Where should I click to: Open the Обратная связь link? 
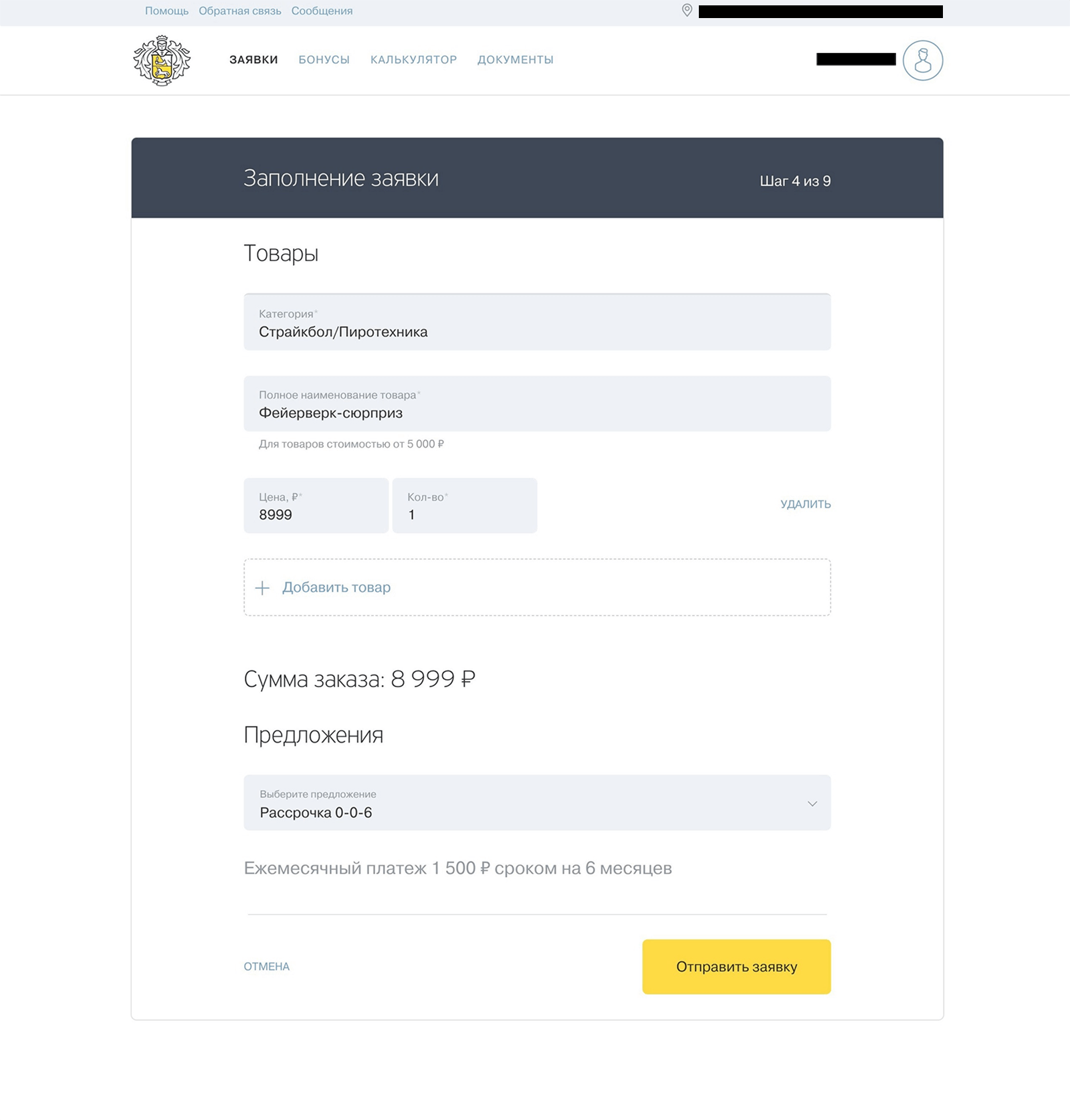pyautogui.click(x=239, y=11)
